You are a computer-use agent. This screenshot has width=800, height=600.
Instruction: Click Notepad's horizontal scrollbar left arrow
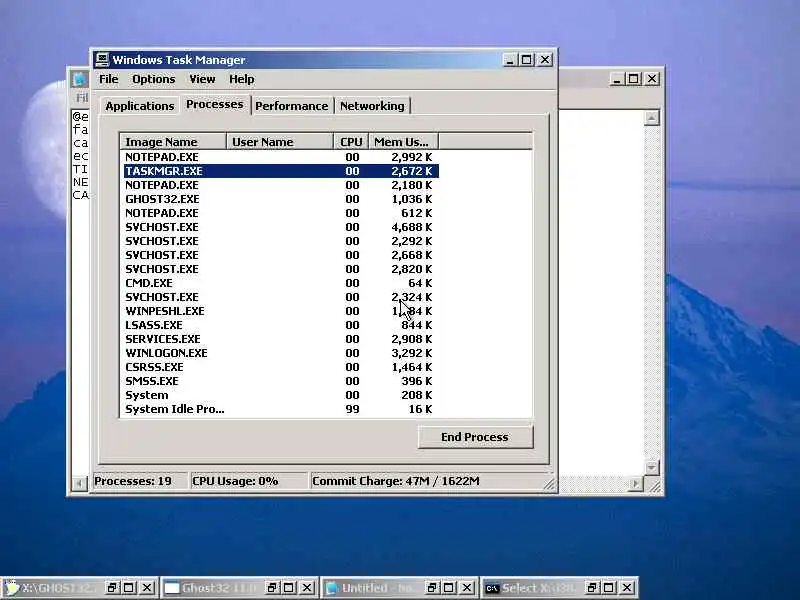pos(80,483)
